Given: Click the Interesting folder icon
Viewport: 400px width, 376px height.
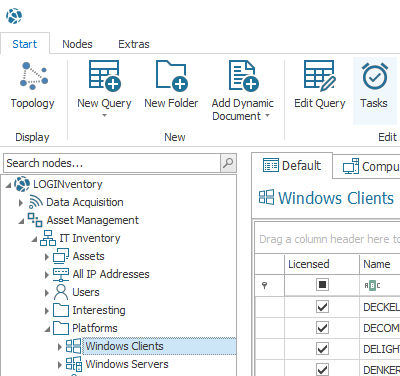Looking at the screenshot, I should click(x=61, y=310).
